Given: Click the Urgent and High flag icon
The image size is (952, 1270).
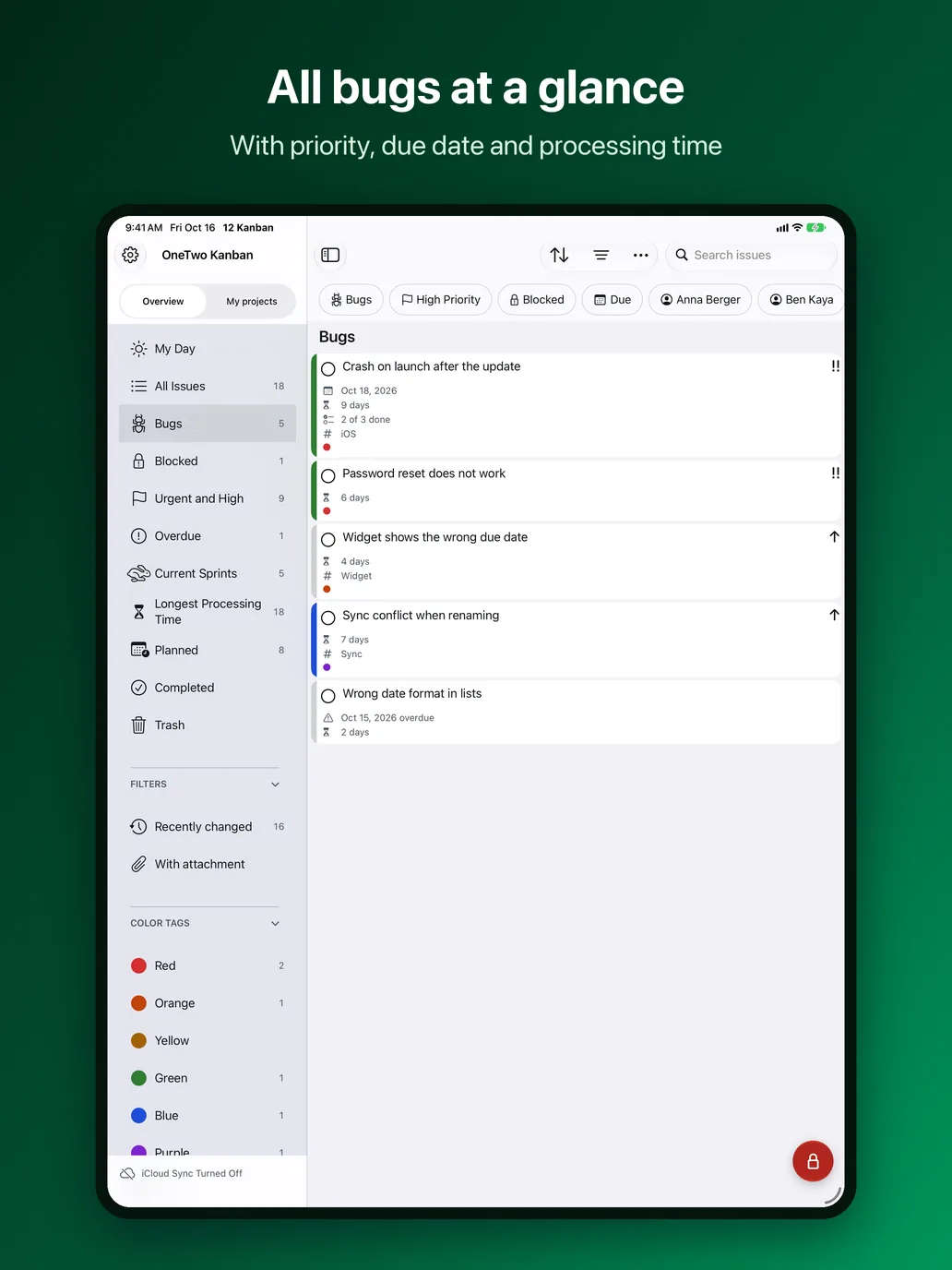Looking at the screenshot, I should tap(138, 498).
